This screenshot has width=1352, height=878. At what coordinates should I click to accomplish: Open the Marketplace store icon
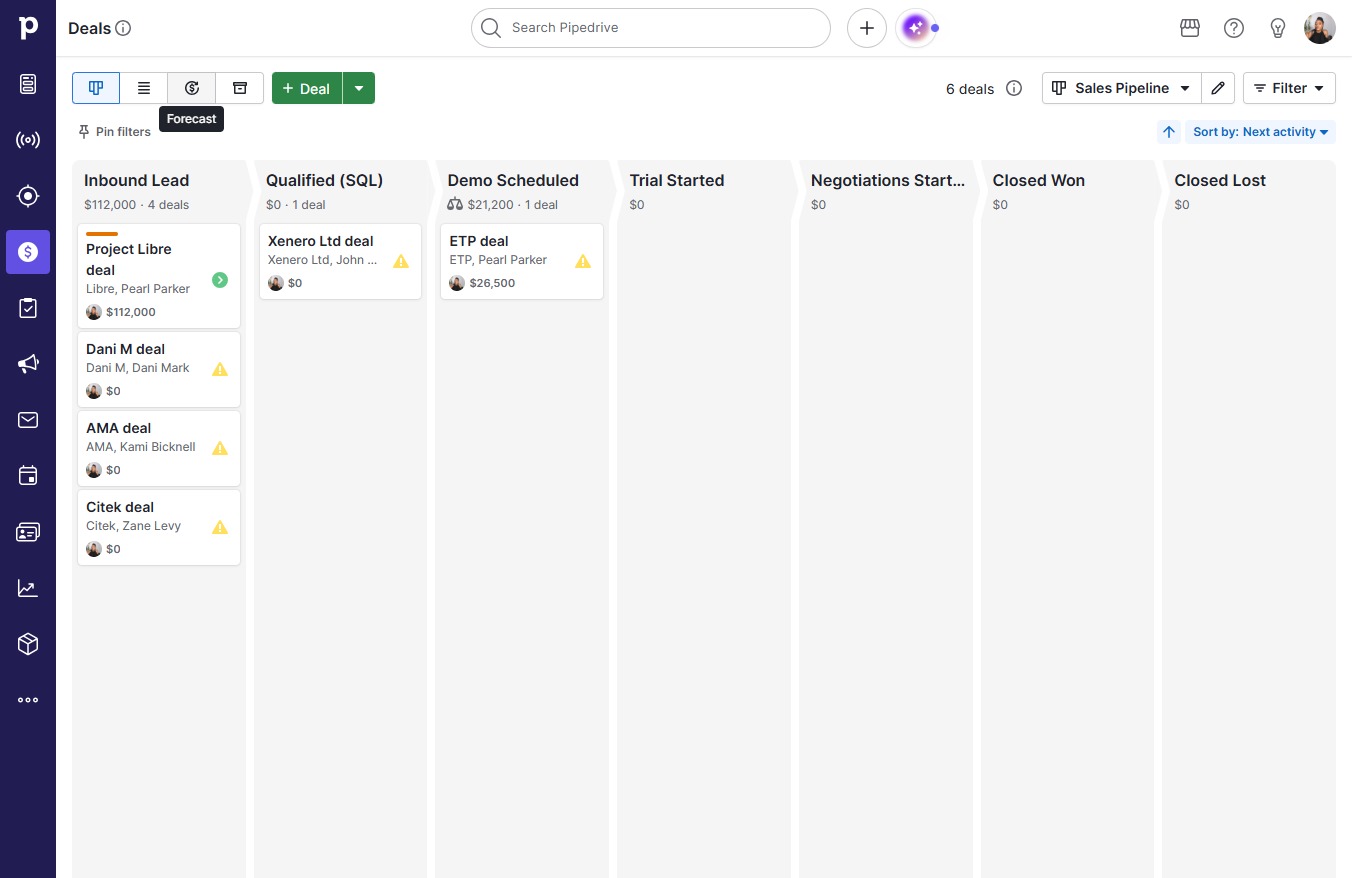pyautogui.click(x=1190, y=28)
